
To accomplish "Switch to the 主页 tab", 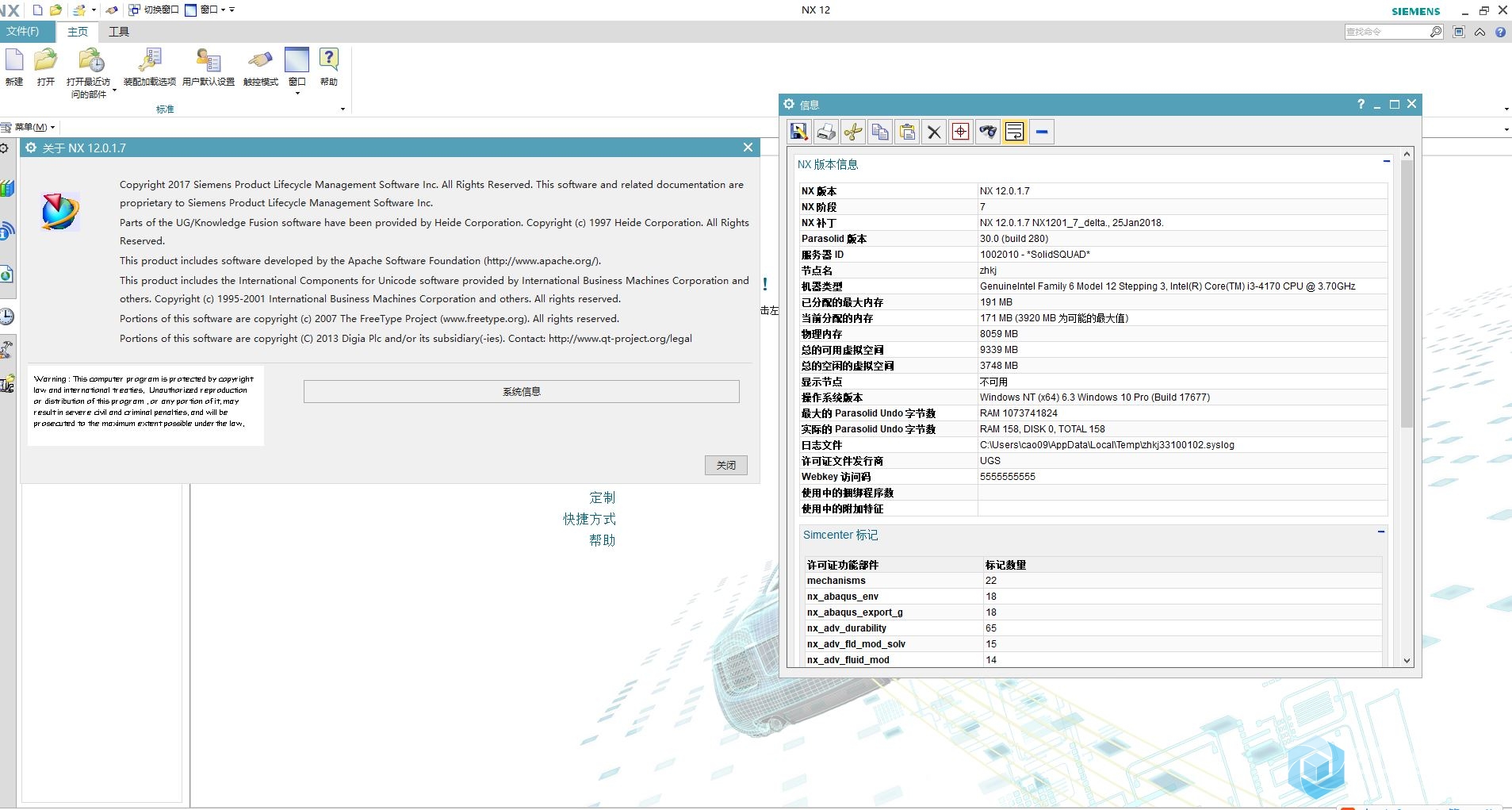I will (x=77, y=32).
